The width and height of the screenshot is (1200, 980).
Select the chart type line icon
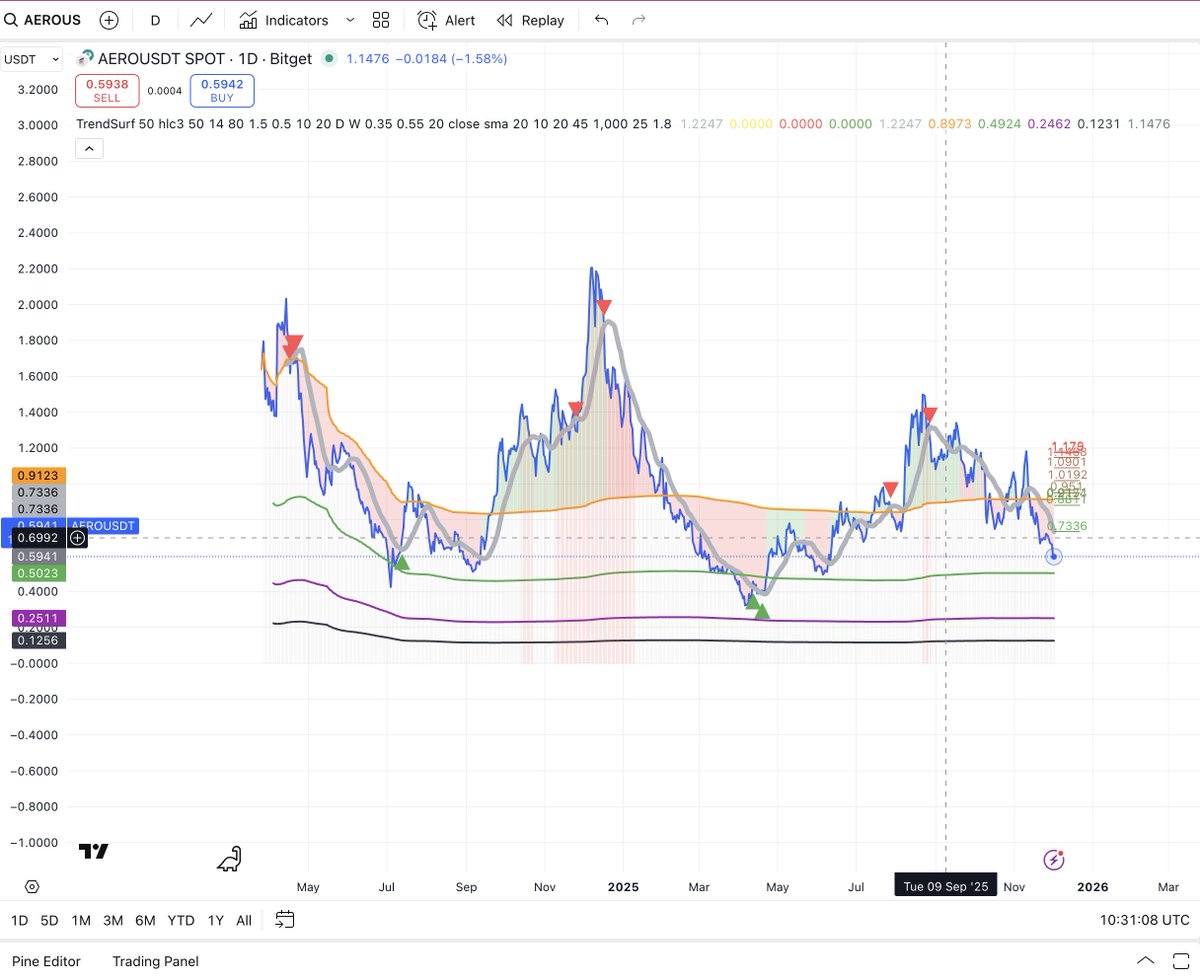200,20
